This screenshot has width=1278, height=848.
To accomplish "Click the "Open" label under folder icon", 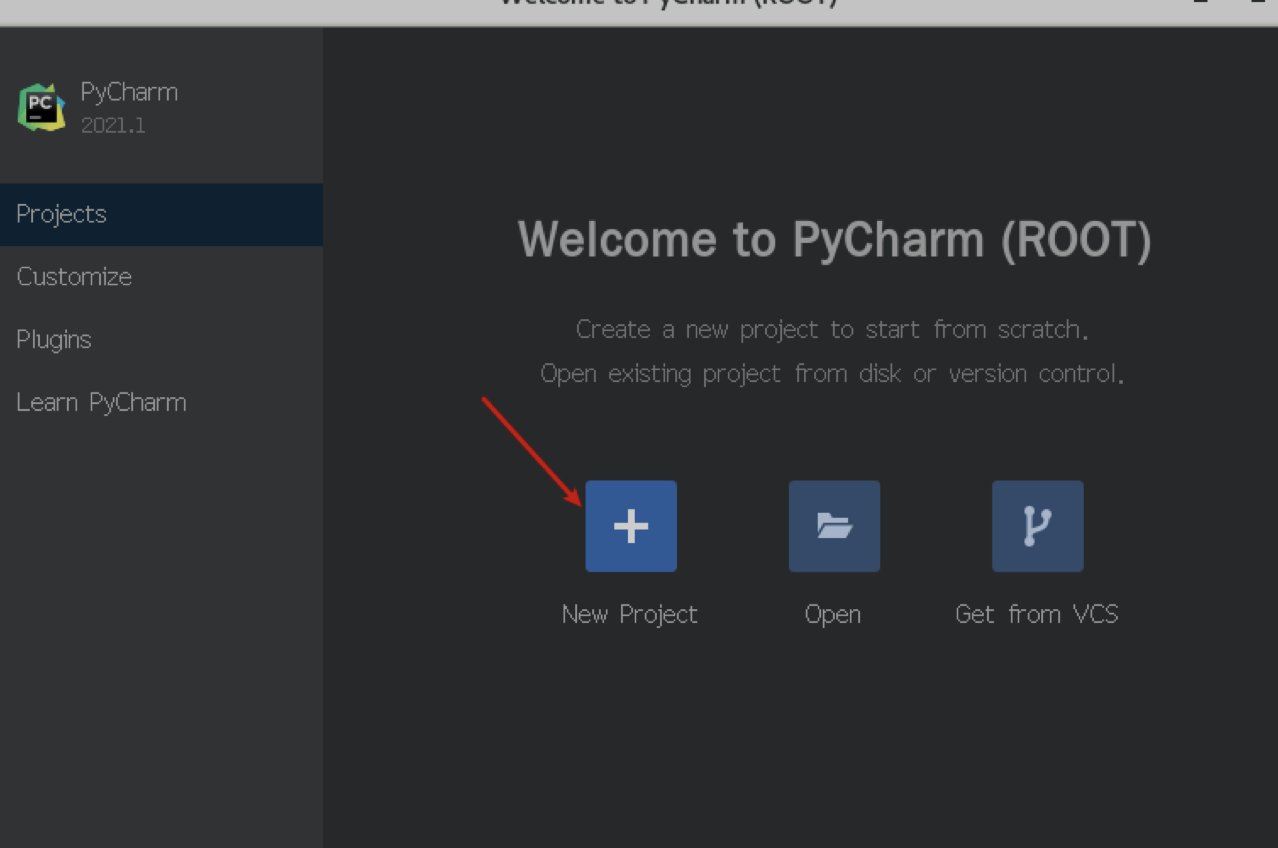I will tap(833, 615).
